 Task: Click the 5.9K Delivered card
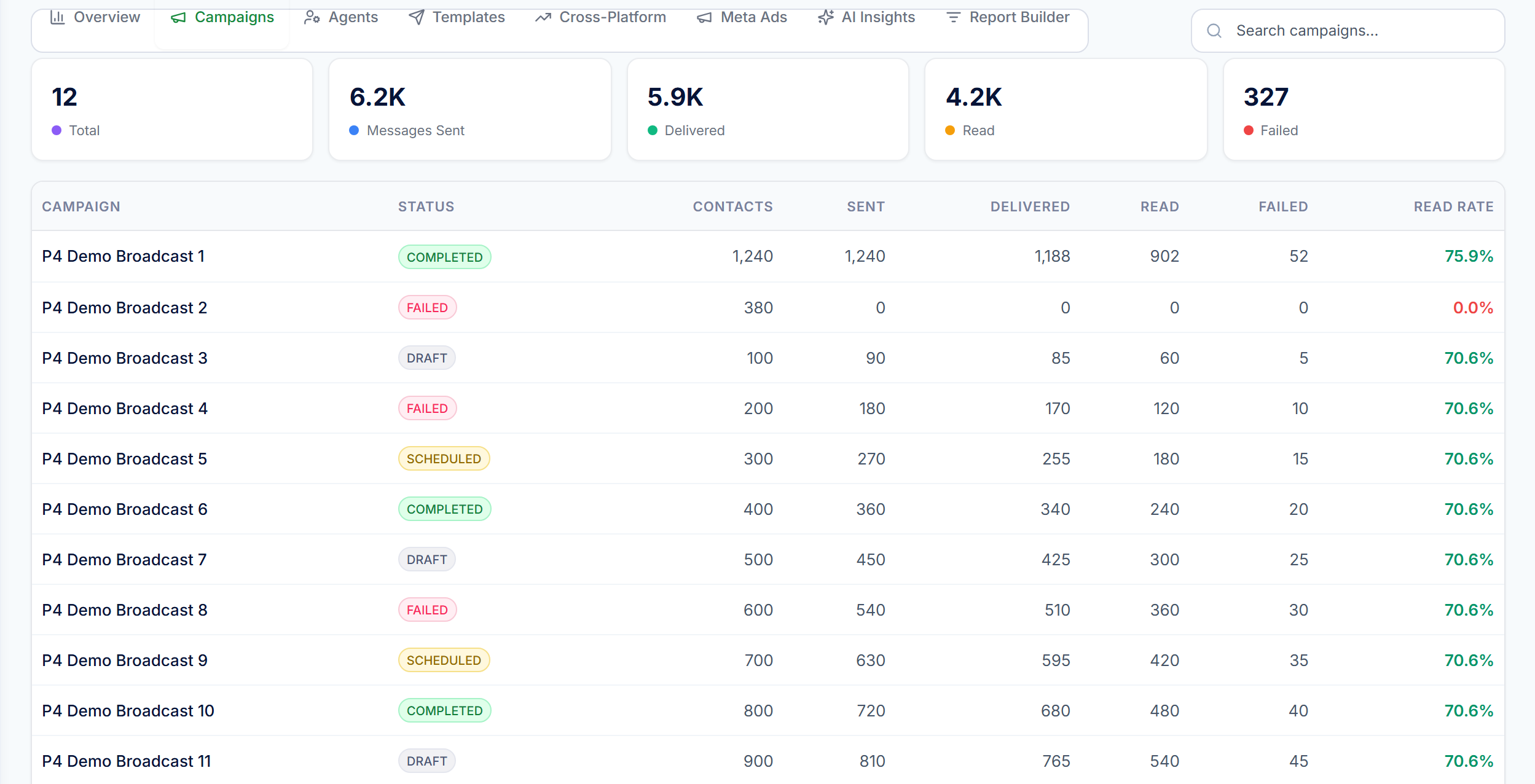pos(768,109)
